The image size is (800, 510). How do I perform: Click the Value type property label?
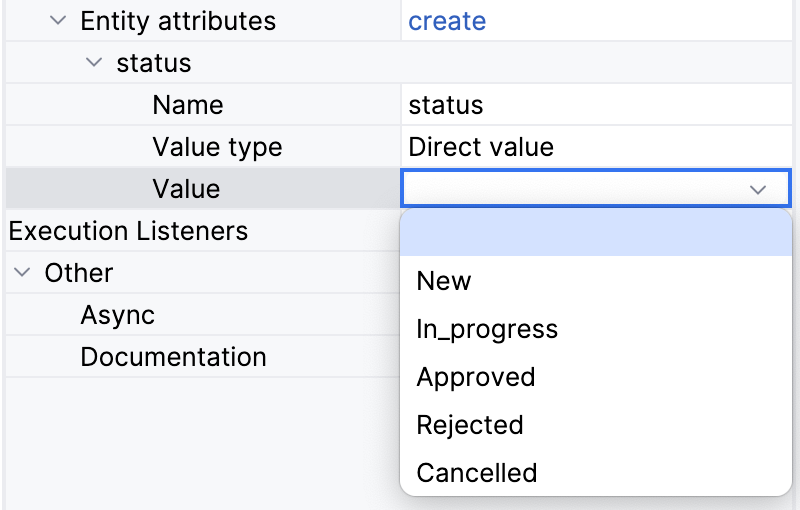(217, 147)
